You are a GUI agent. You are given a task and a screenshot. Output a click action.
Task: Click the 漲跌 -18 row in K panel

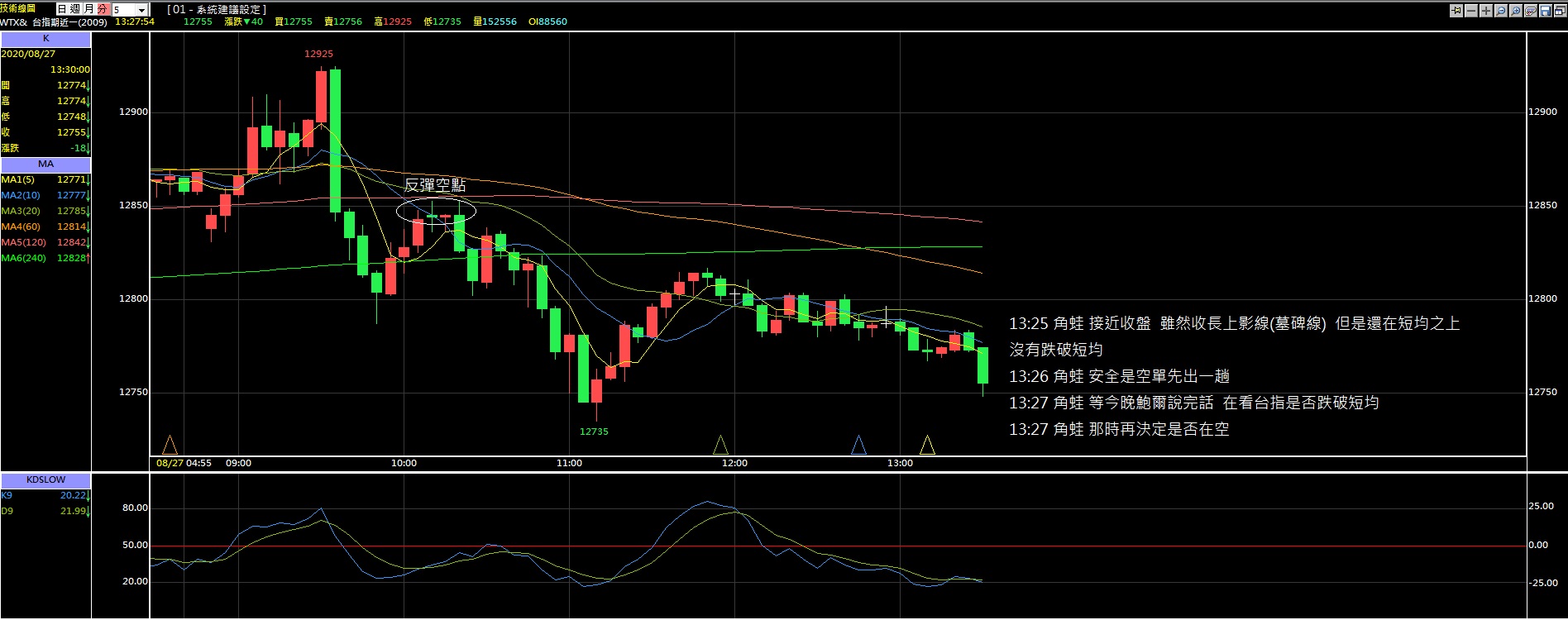pos(45,148)
